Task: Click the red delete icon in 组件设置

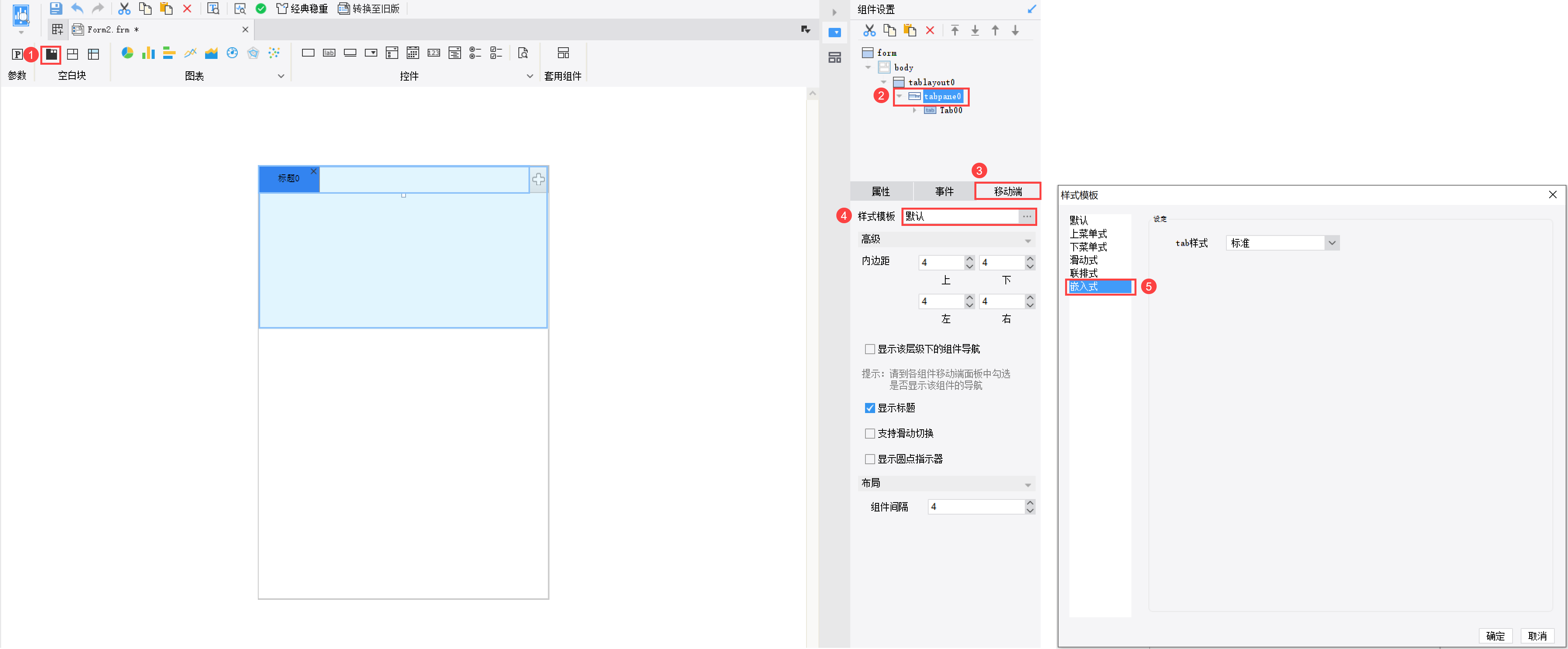Action: point(929,30)
